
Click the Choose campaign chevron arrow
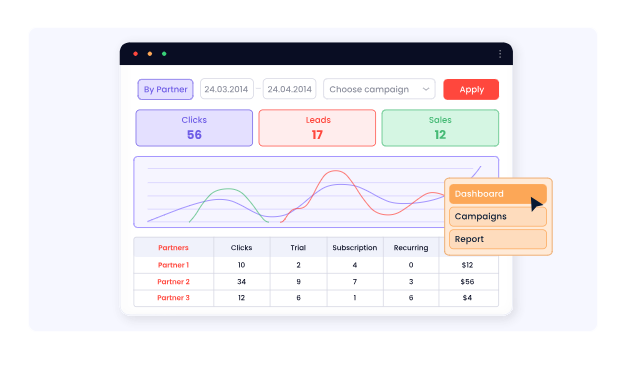point(426,89)
